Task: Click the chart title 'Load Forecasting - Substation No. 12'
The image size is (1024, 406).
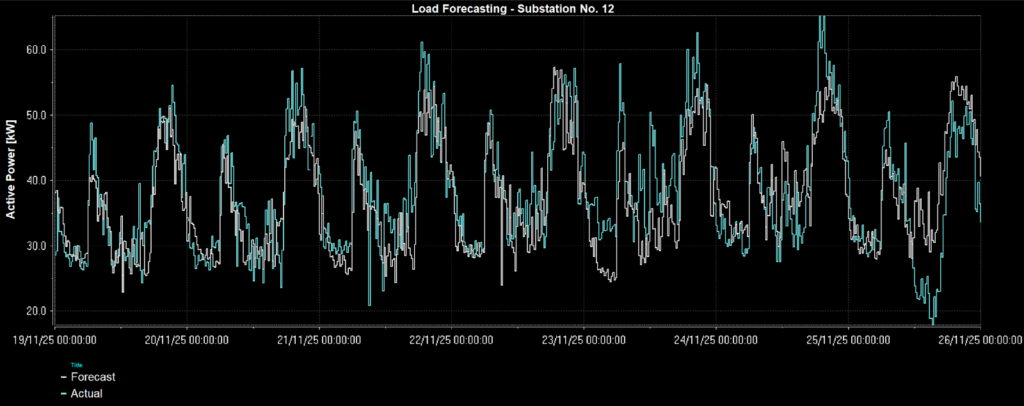Action: (511, 8)
